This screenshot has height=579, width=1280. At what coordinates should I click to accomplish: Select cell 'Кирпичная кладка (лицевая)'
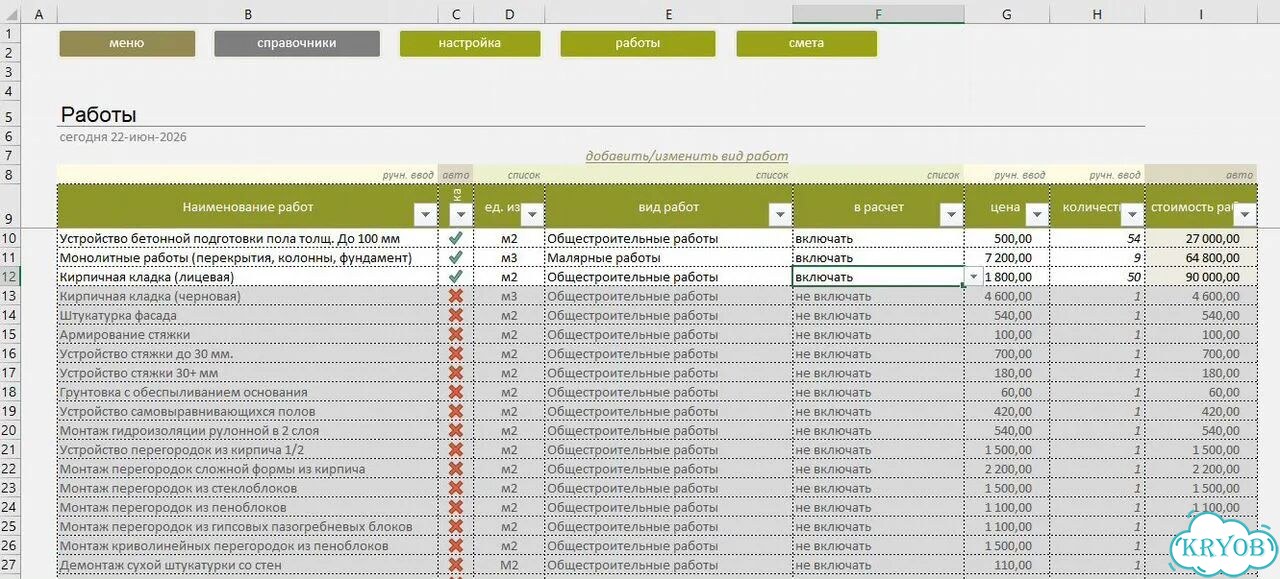248,277
